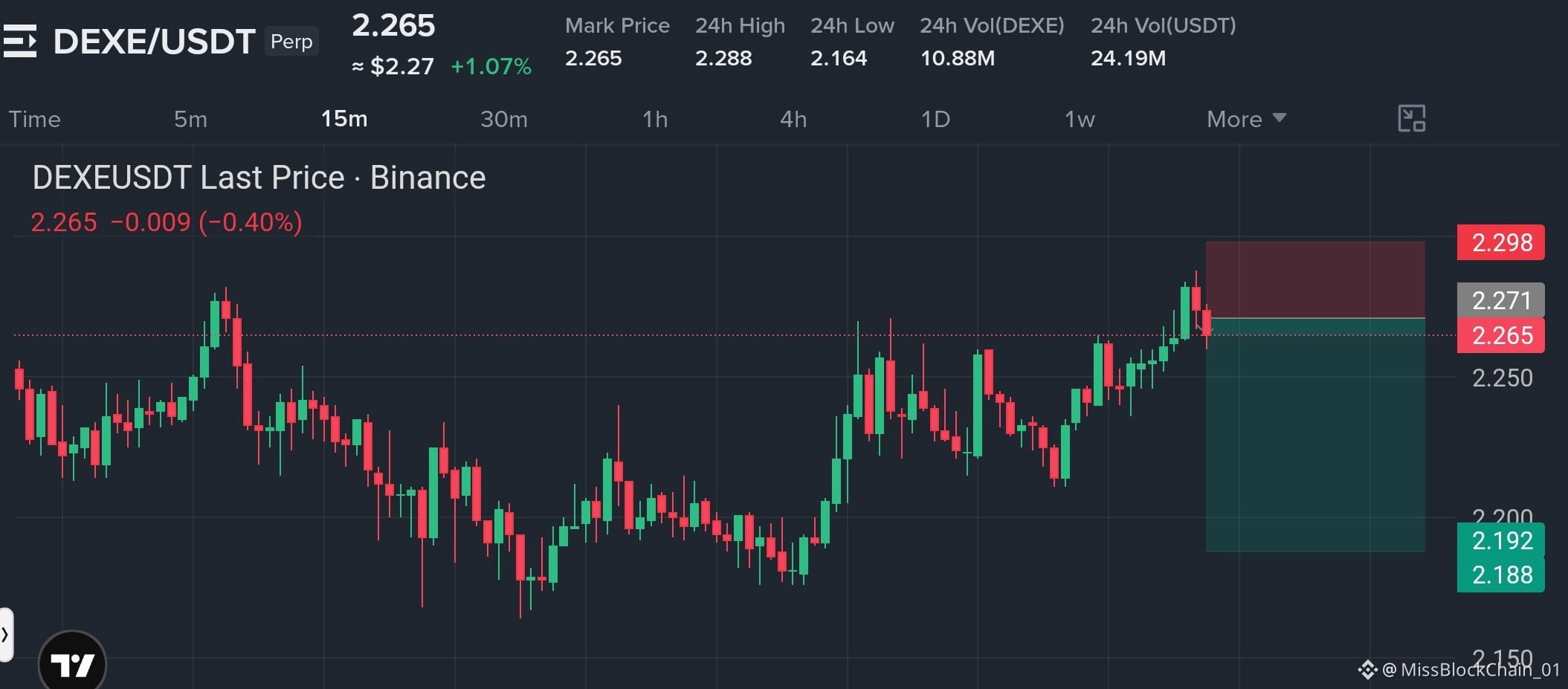
Task: Click the DEXE/USDT pair name
Action: 155,42
